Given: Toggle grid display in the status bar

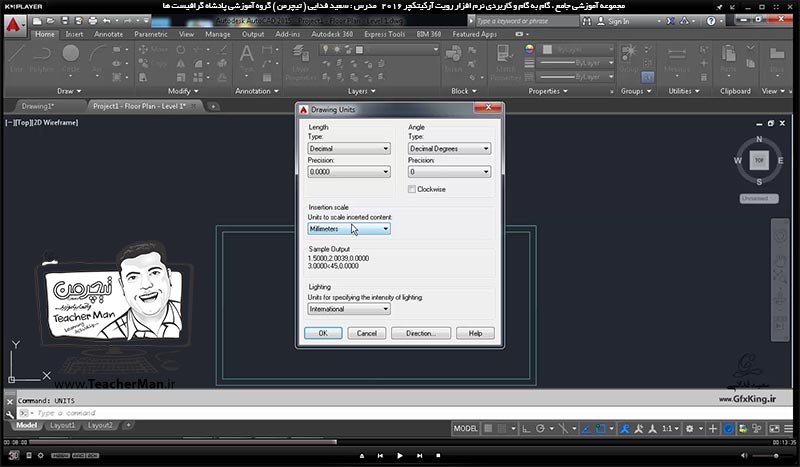Looking at the screenshot, I should [488, 429].
